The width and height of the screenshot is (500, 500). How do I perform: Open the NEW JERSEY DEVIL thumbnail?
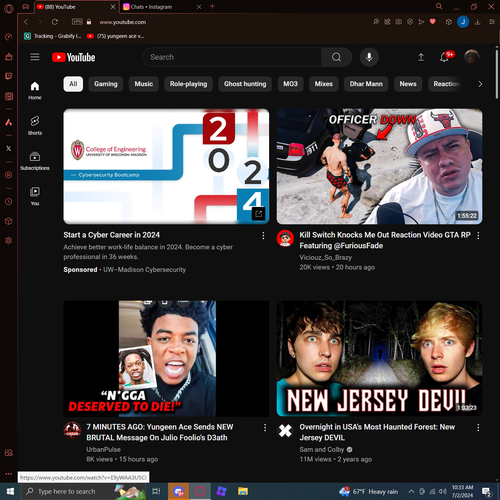pos(379,358)
